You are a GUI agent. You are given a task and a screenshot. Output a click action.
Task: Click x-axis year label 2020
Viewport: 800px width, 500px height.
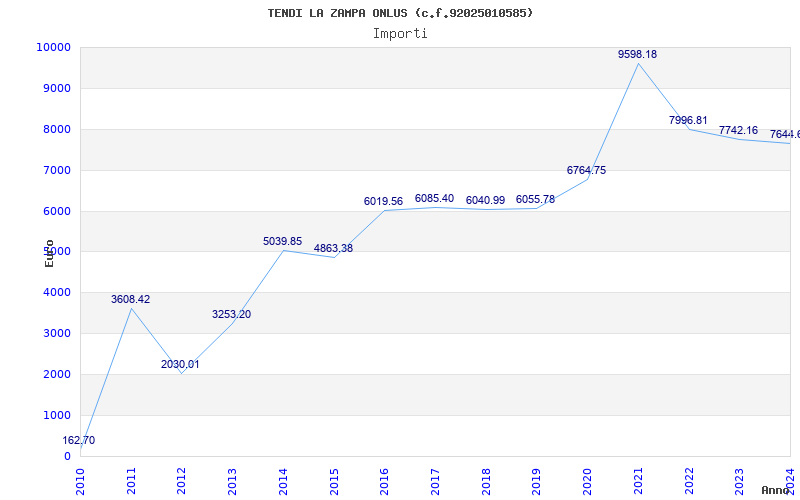coord(588,482)
